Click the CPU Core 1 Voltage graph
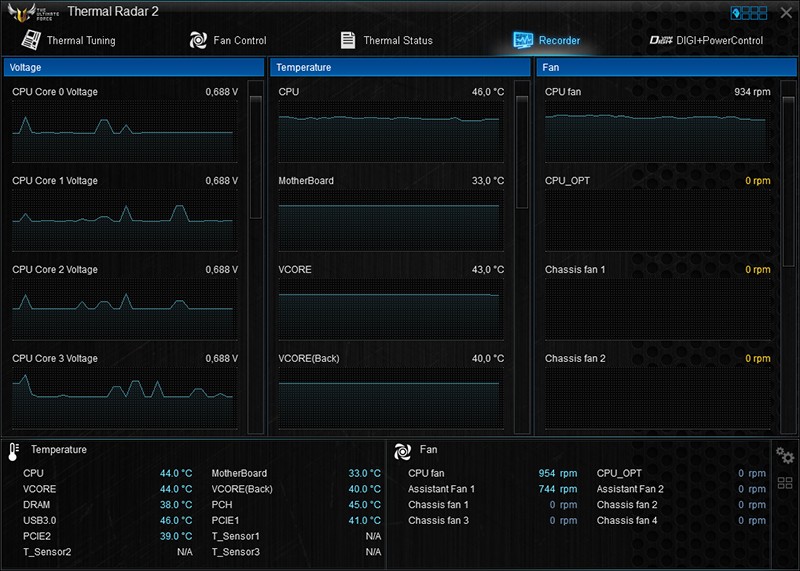This screenshot has width=800, height=571. coord(124,220)
